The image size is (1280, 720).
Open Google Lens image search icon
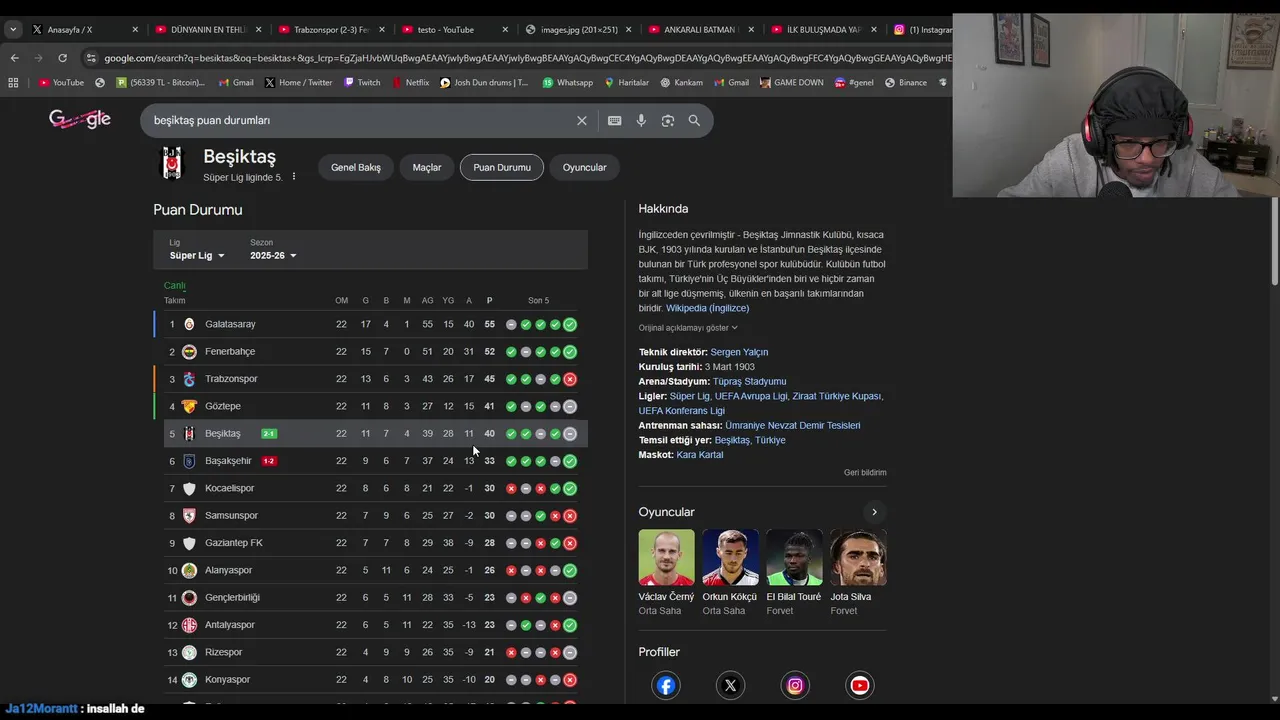click(x=668, y=120)
